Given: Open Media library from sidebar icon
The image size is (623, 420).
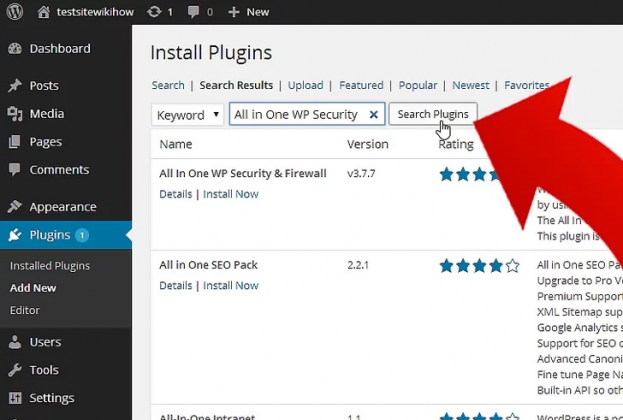Looking at the screenshot, I should click(15, 114).
